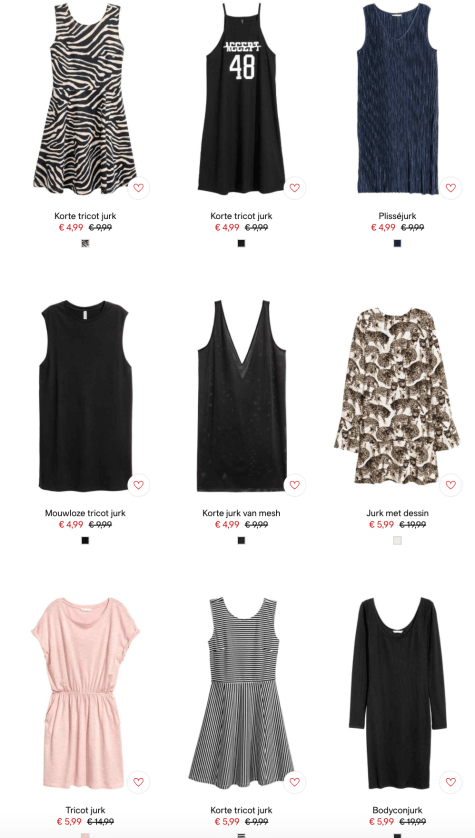475x838 pixels.
Task: Tap heart on Korte jurk van mesh
Action: (x=294, y=485)
